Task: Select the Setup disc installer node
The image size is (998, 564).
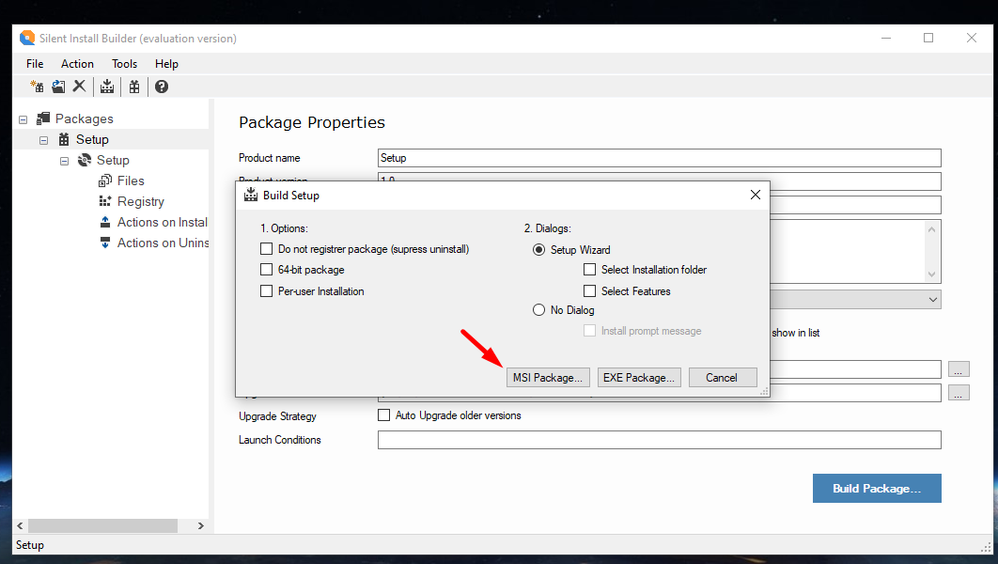Action: coord(113,160)
